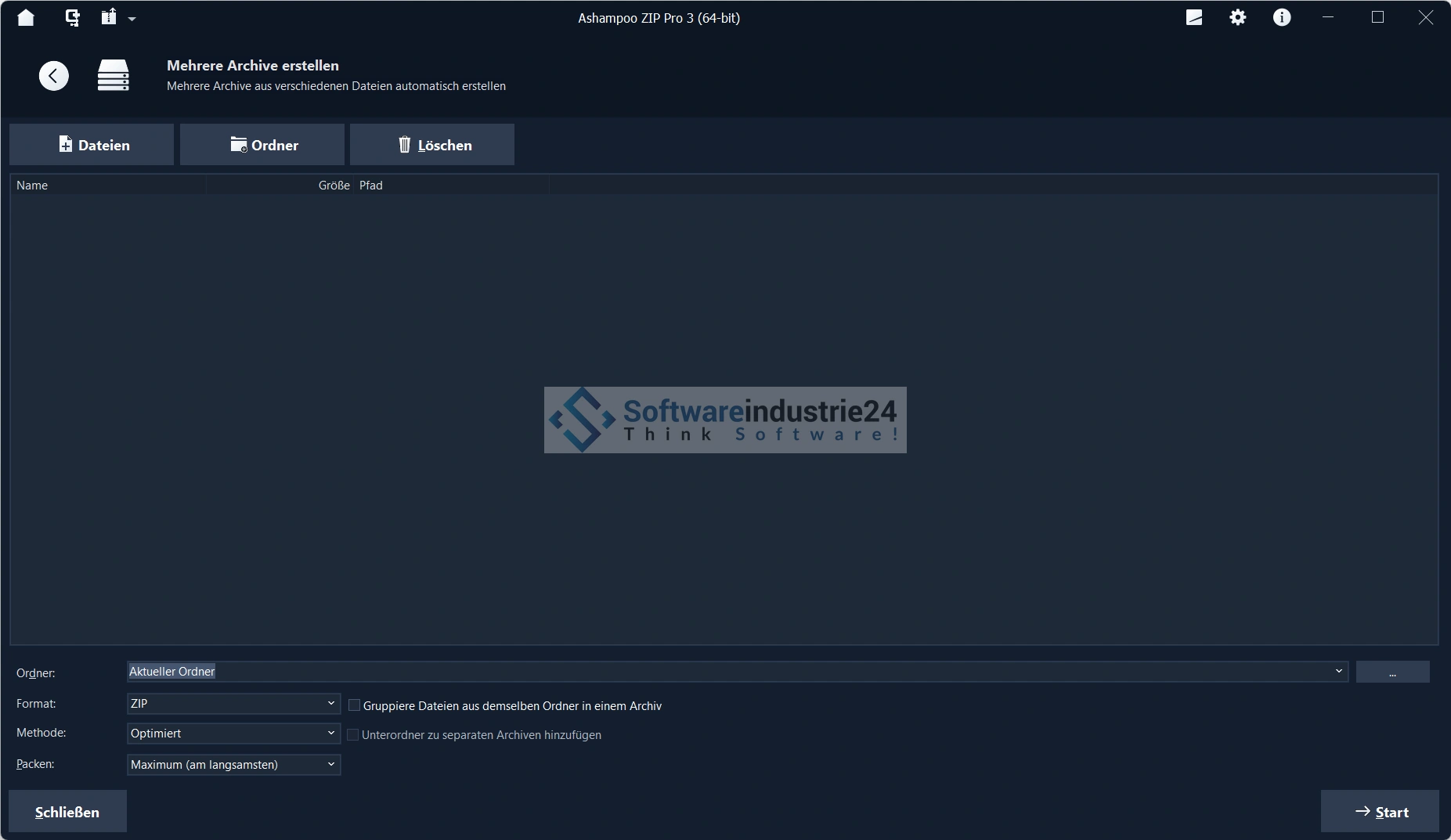
Task: Click the info icon in title bar
Action: pos(1281,17)
